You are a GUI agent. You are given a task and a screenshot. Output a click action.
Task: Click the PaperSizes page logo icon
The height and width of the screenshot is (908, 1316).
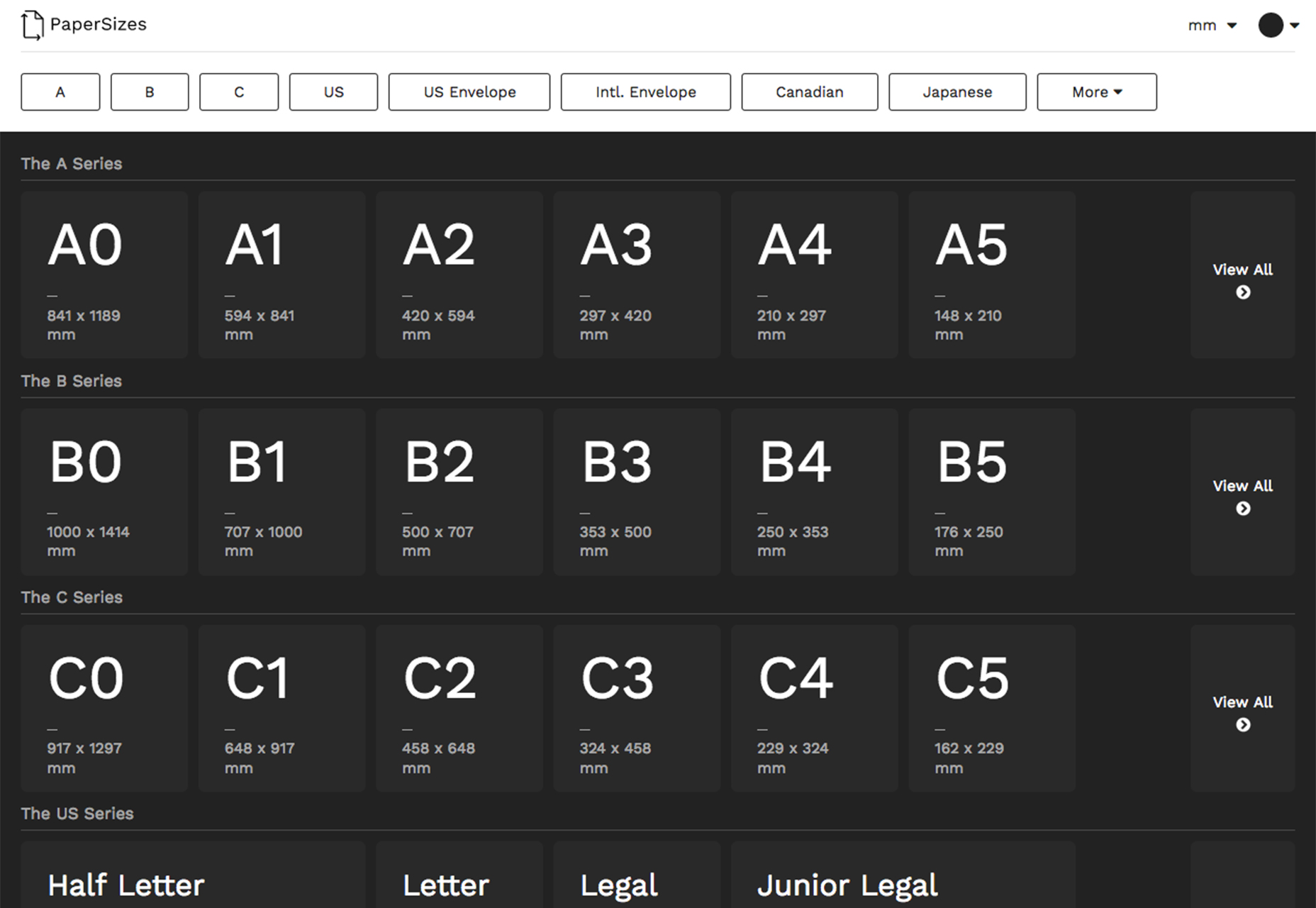[x=32, y=26]
